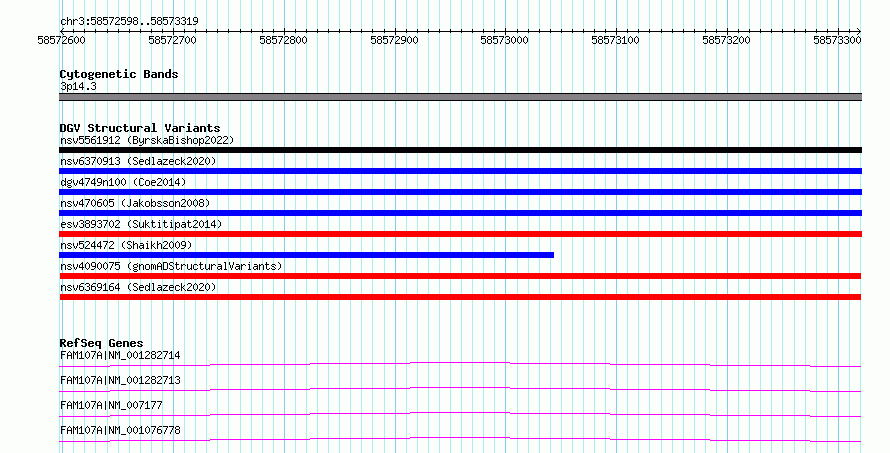Select the short blue nsv524472 variant bar
890x453 pixels.
[307, 255]
